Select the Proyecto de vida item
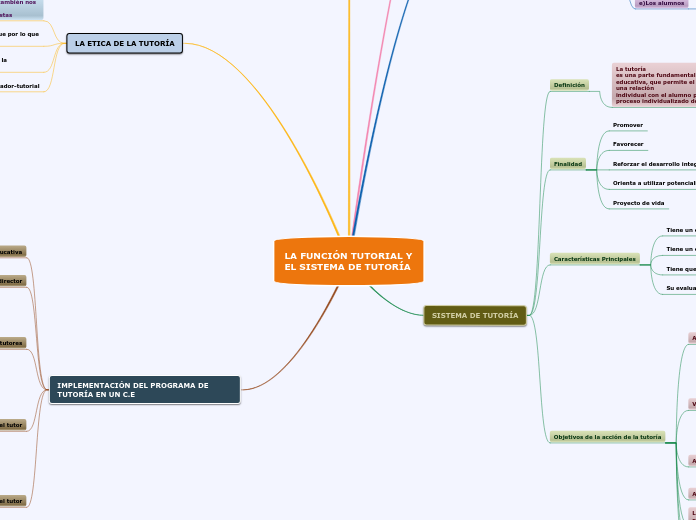The width and height of the screenshot is (696, 520). [x=638, y=203]
